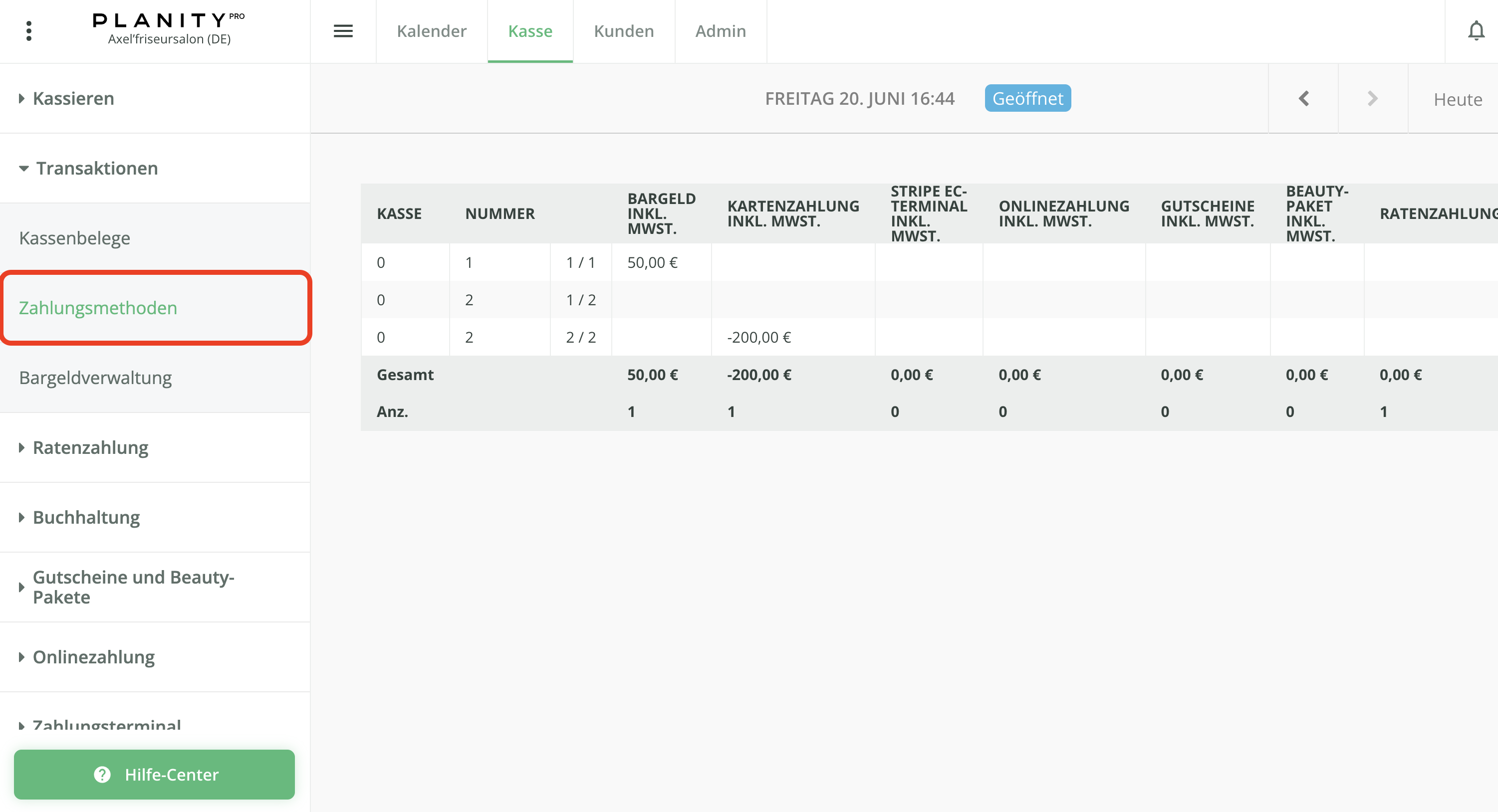The height and width of the screenshot is (812, 1498).
Task: Switch to the Kunden tab
Action: click(x=623, y=31)
